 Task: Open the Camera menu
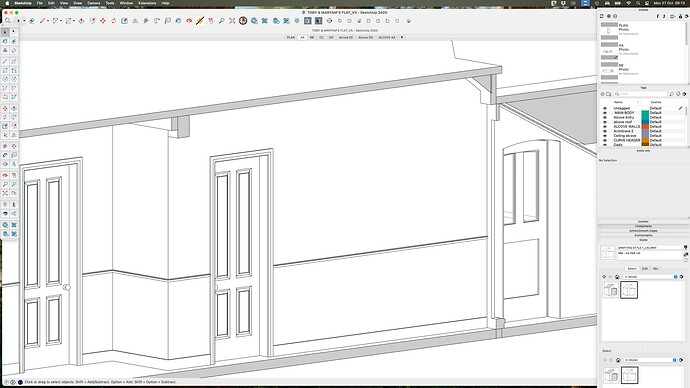[94, 3]
